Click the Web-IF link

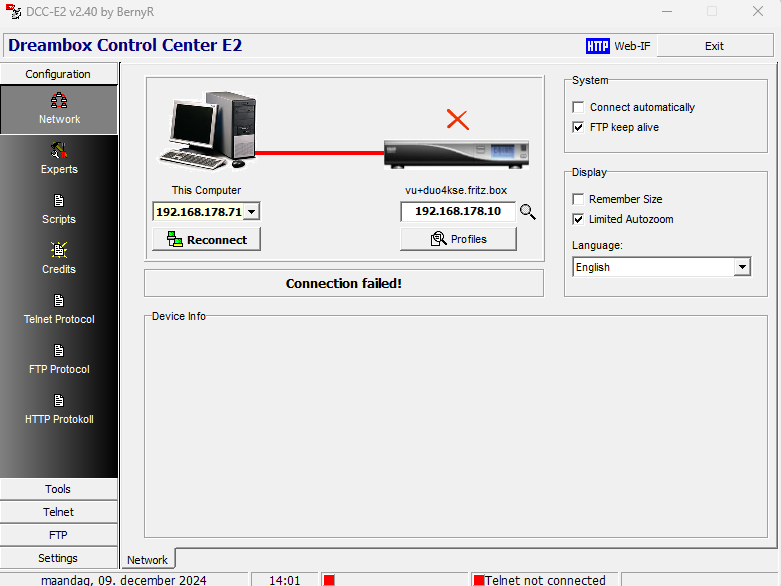[x=632, y=46]
